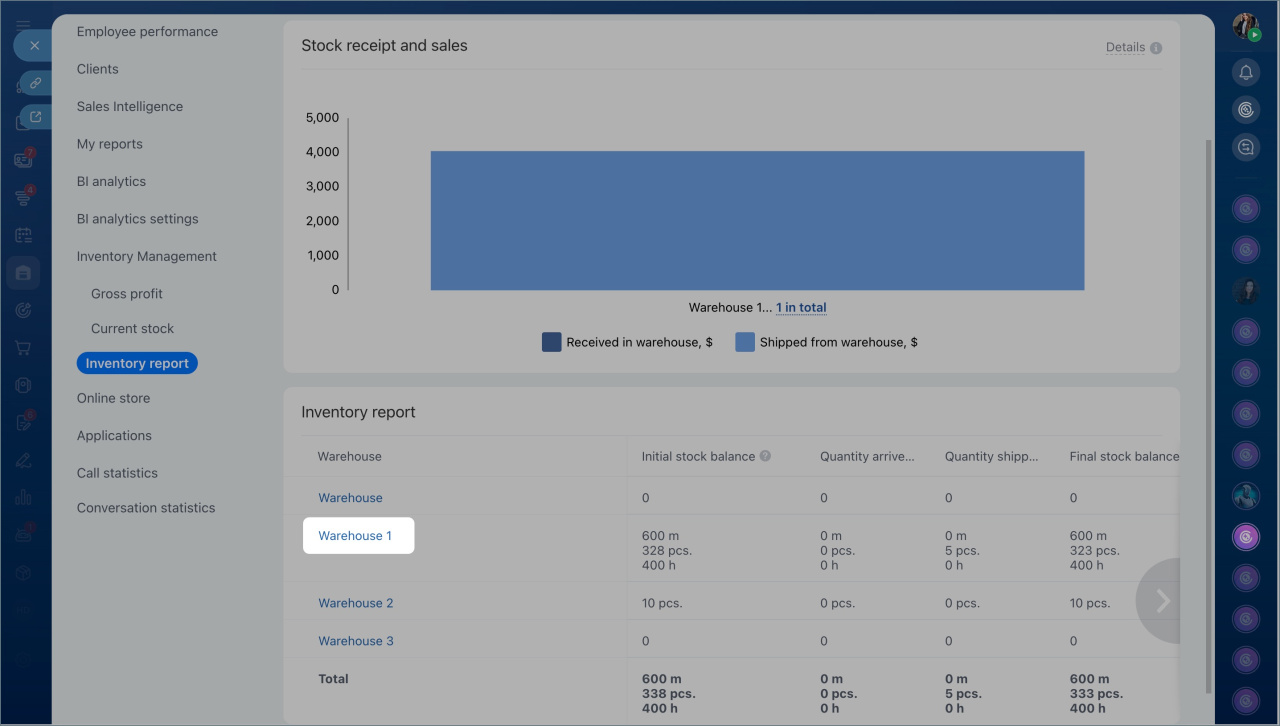
Task: Click the info icon beside Details
Action: click(1156, 48)
